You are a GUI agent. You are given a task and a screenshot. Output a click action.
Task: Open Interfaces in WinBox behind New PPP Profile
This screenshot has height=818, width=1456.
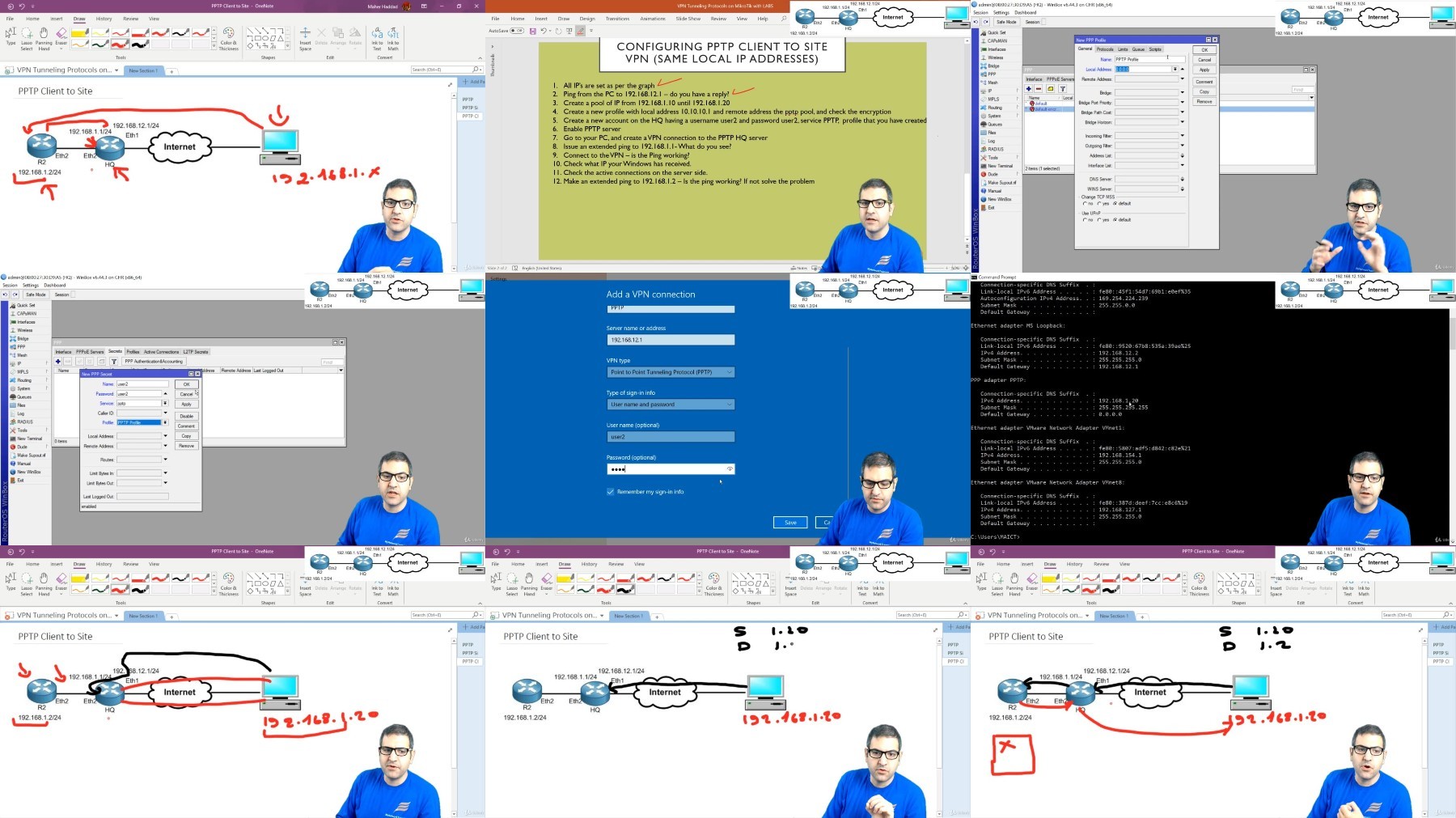click(x=997, y=49)
